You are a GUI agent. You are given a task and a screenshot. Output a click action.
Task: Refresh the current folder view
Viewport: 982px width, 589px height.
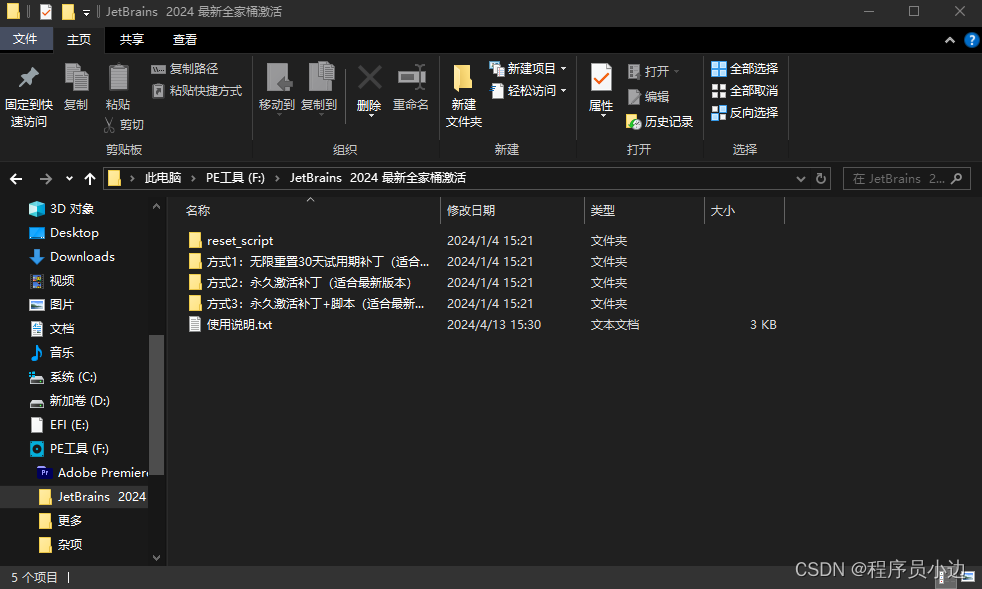[x=821, y=179]
